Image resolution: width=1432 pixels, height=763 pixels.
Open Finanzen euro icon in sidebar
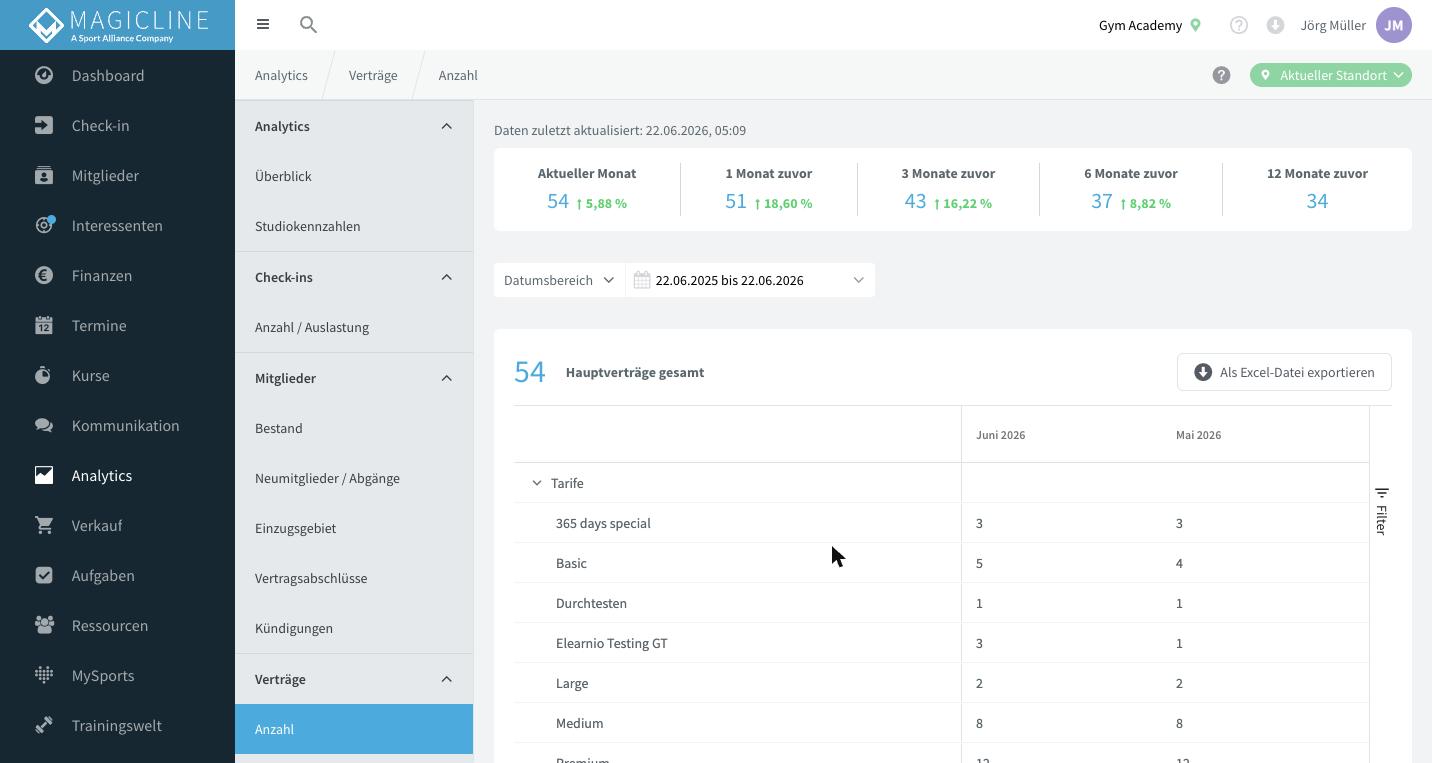(x=44, y=275)
